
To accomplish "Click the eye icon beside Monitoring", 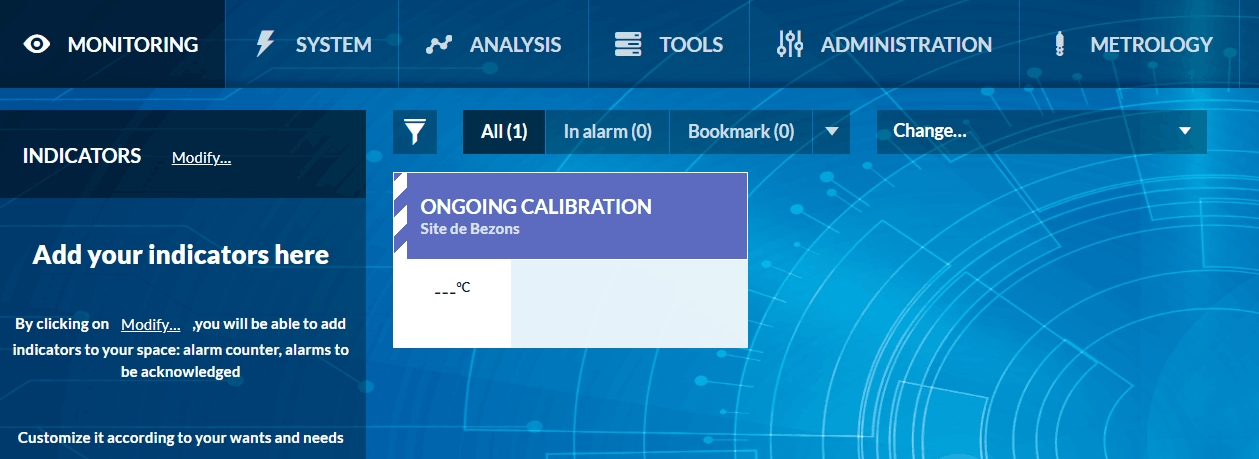I will 37,44.
